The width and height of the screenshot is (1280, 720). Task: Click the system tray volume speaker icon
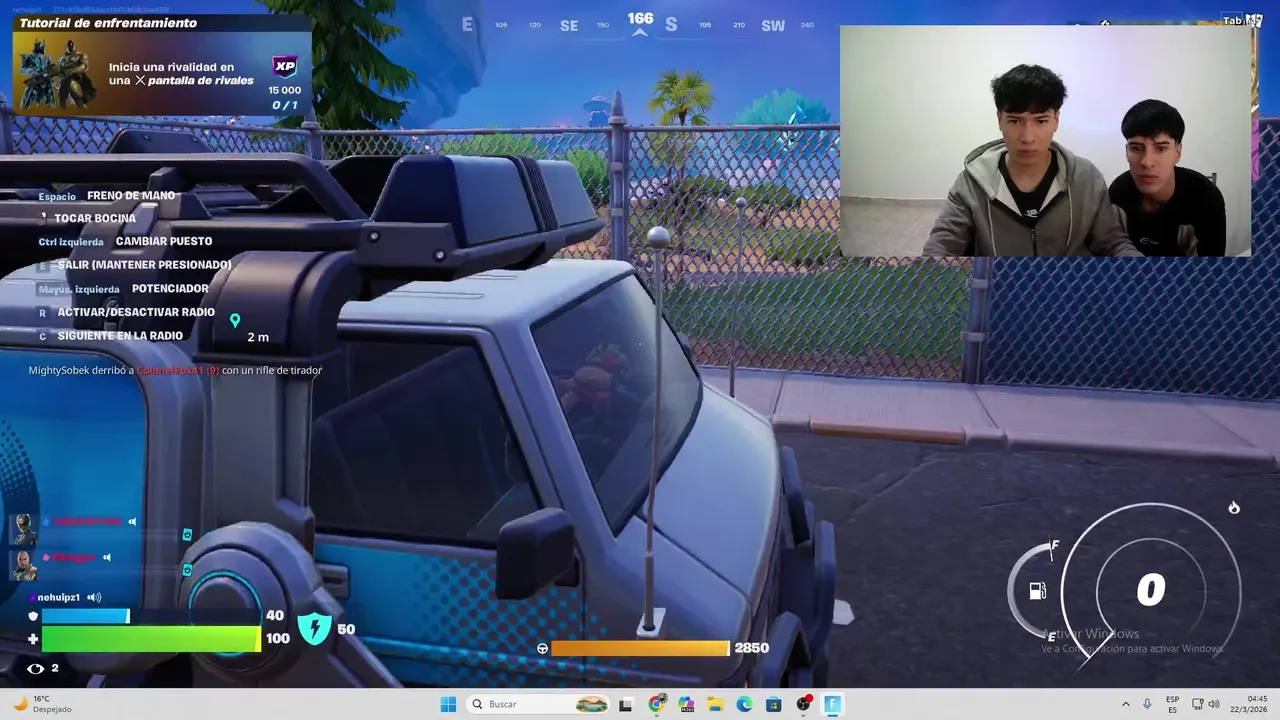coord(1216,704)
